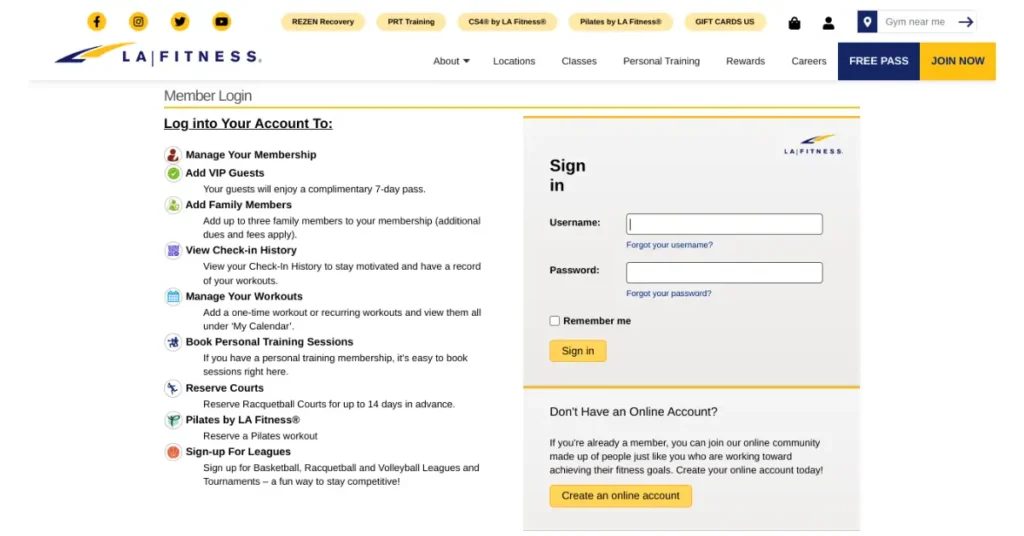
Task: Focus the Gym near me search field
Action: tap(916, 22)
